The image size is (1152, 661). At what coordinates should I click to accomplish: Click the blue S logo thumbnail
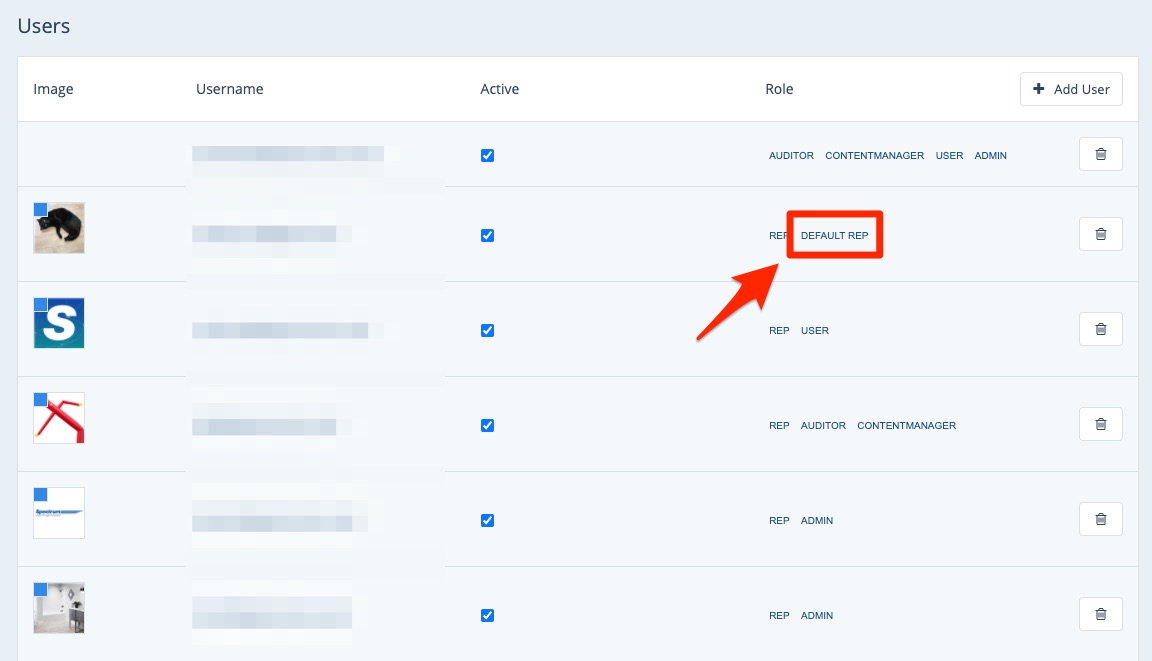click(59, 323)
